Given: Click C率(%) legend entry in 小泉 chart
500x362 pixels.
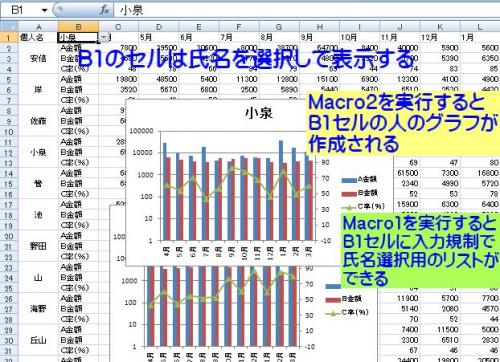Looking at the screenshot, I should [x=363, y=207].
